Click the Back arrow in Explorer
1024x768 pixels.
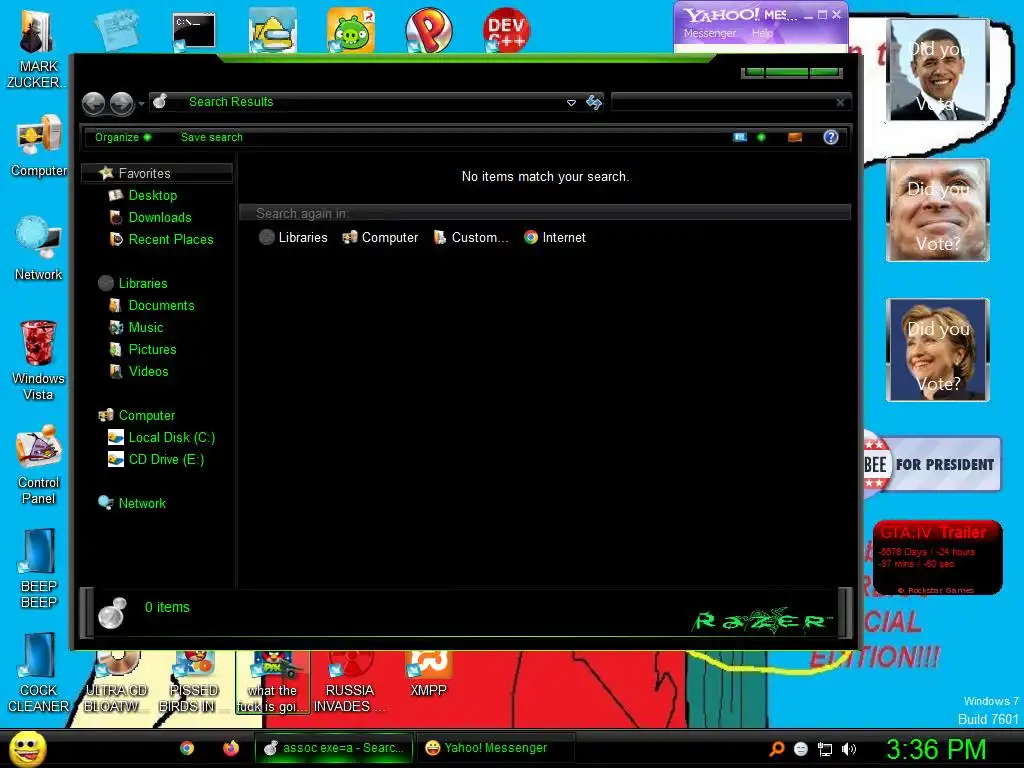tap(93, 103)
